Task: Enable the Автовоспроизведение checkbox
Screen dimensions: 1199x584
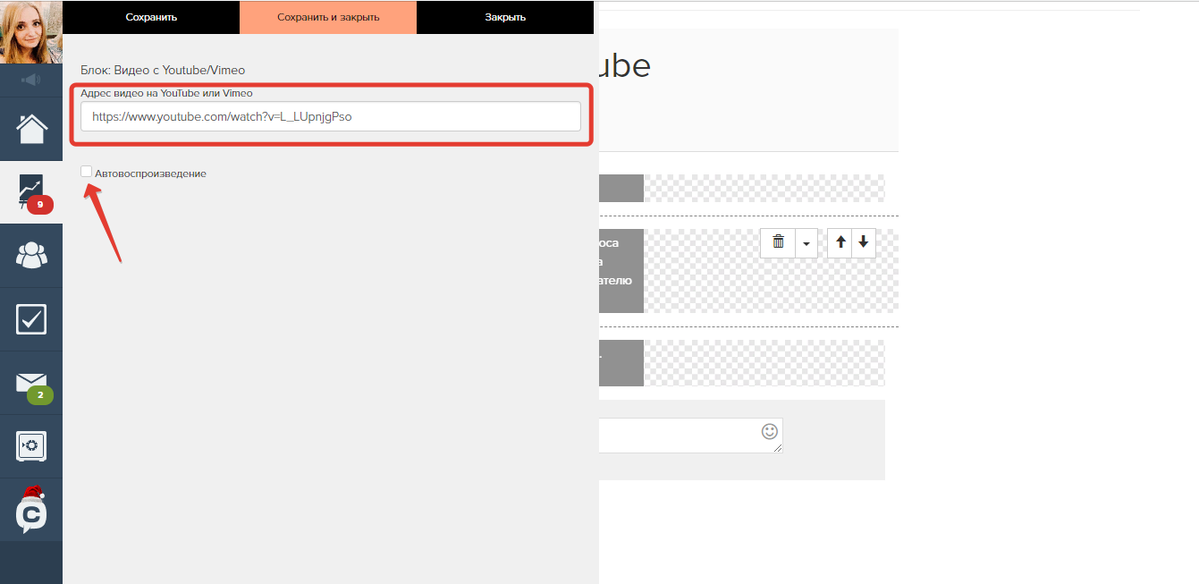Action: click(x=86, y=172)
